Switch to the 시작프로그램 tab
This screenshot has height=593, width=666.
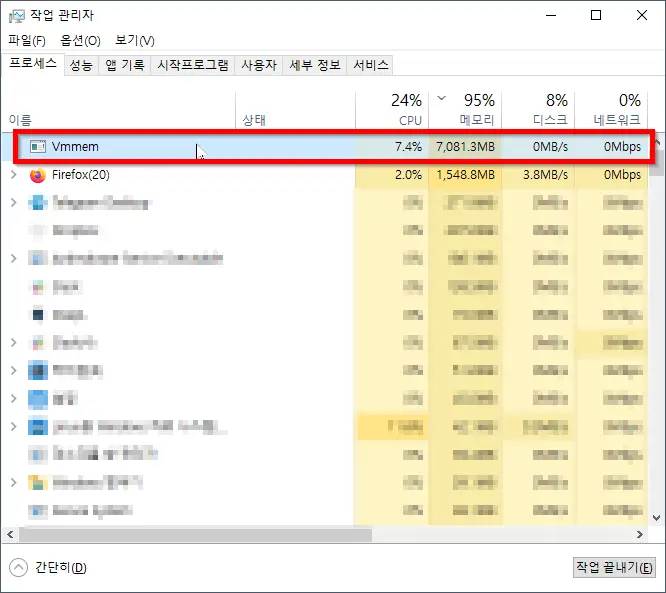coord(192,65)
